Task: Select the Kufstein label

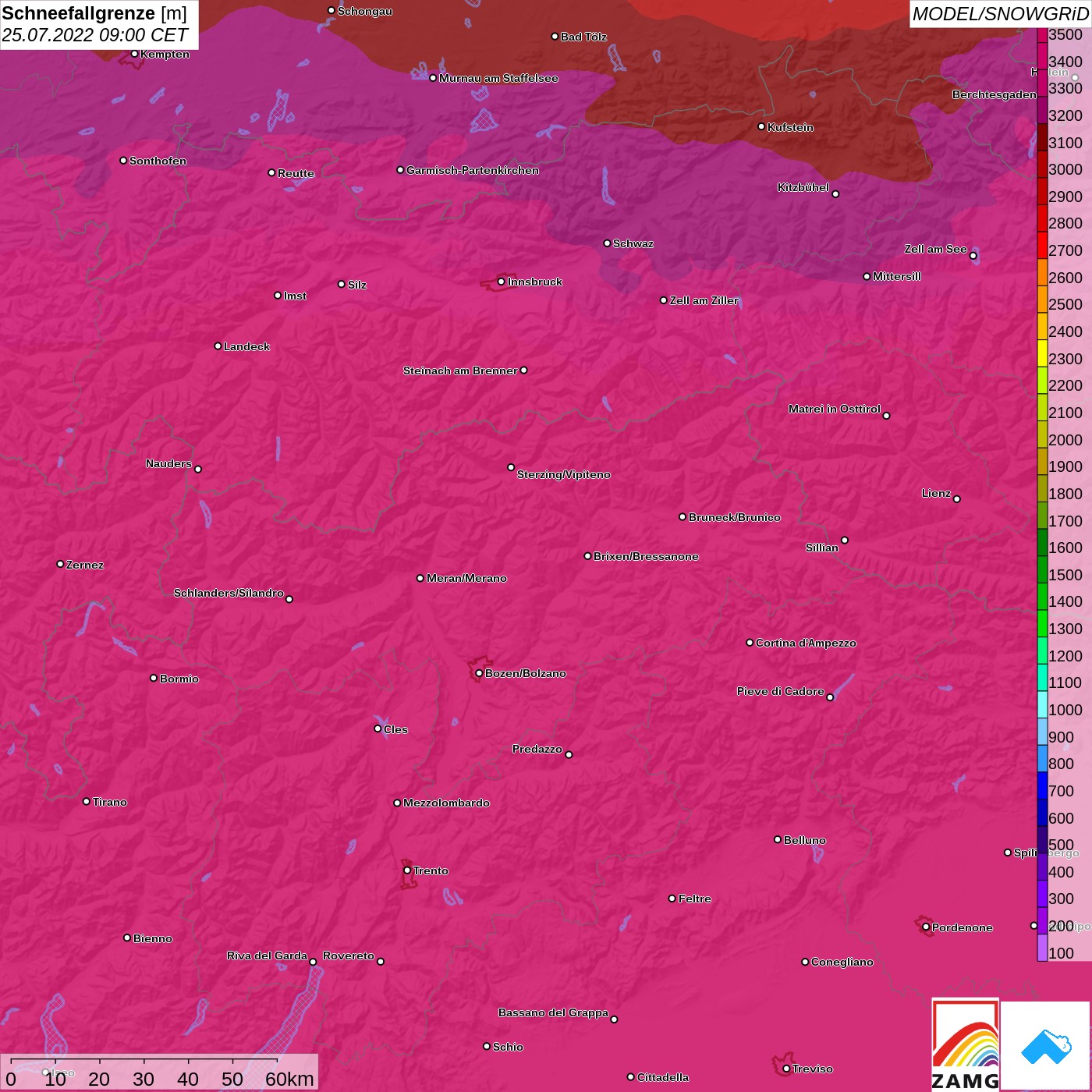Action: pos(790,127)
